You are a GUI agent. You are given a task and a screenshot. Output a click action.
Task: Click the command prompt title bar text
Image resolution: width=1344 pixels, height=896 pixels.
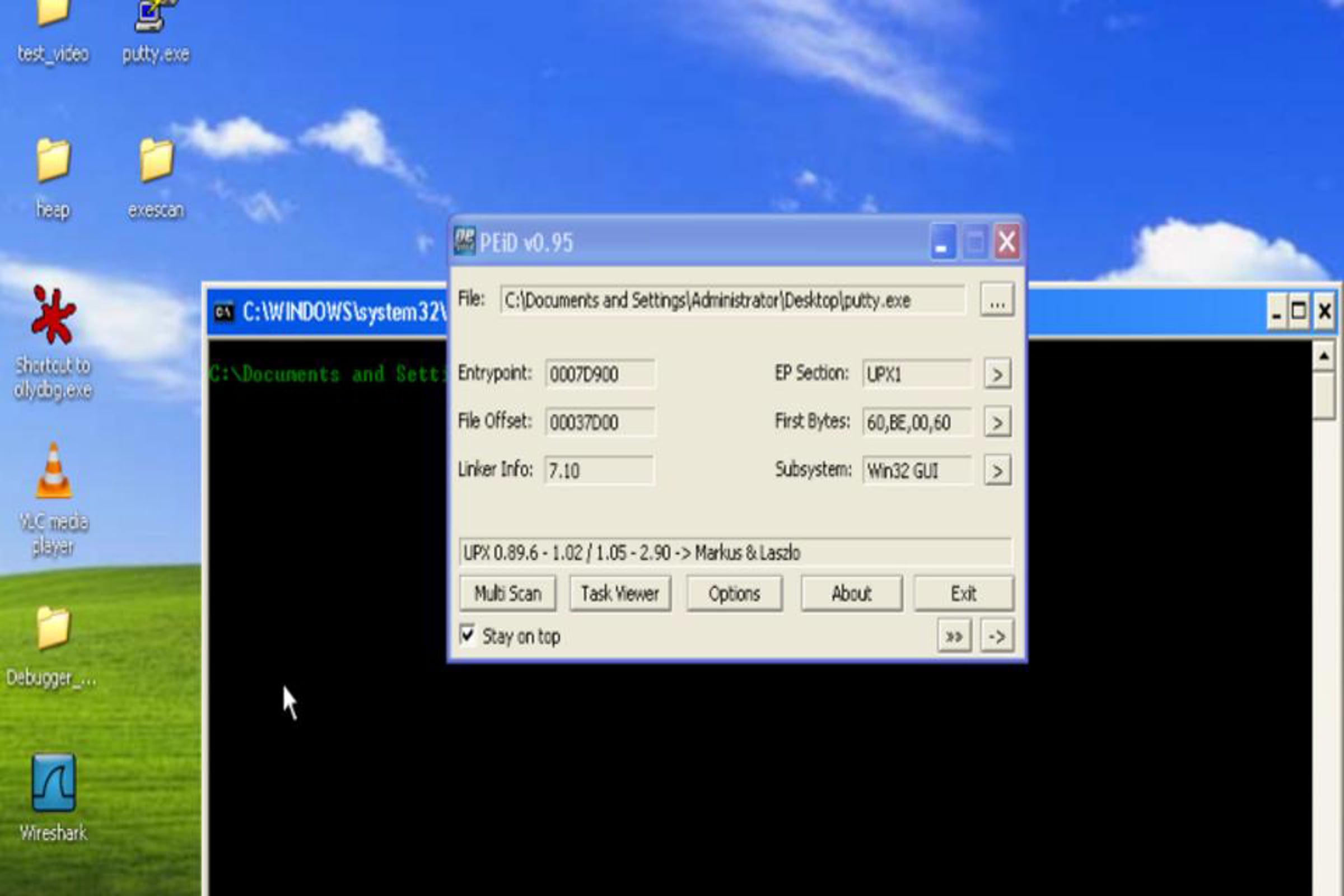pos(344,312)
